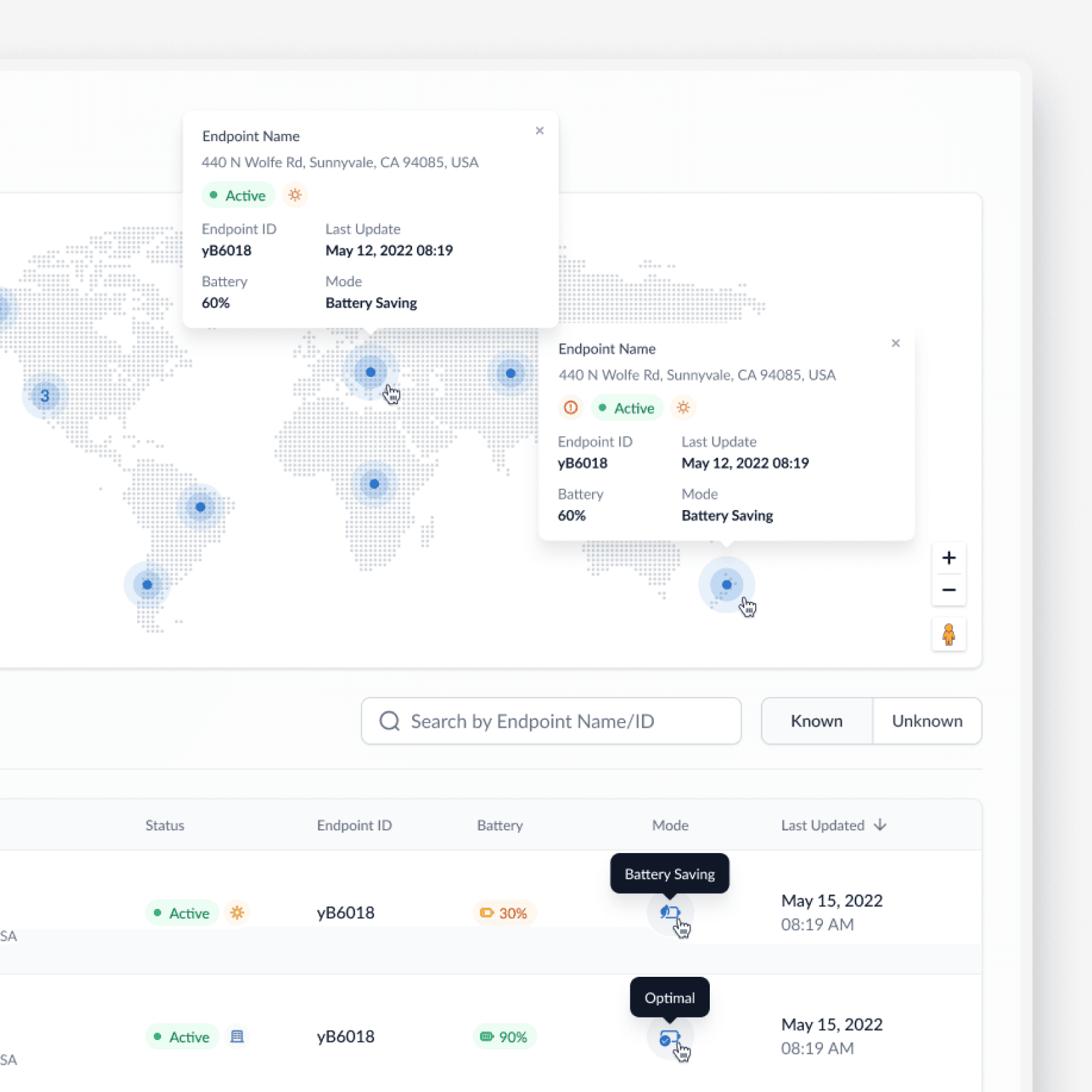The height and width of the screenshot is (1092, 1092).
Task: Click the Active badge in lower popup
Action: point(627,408)
